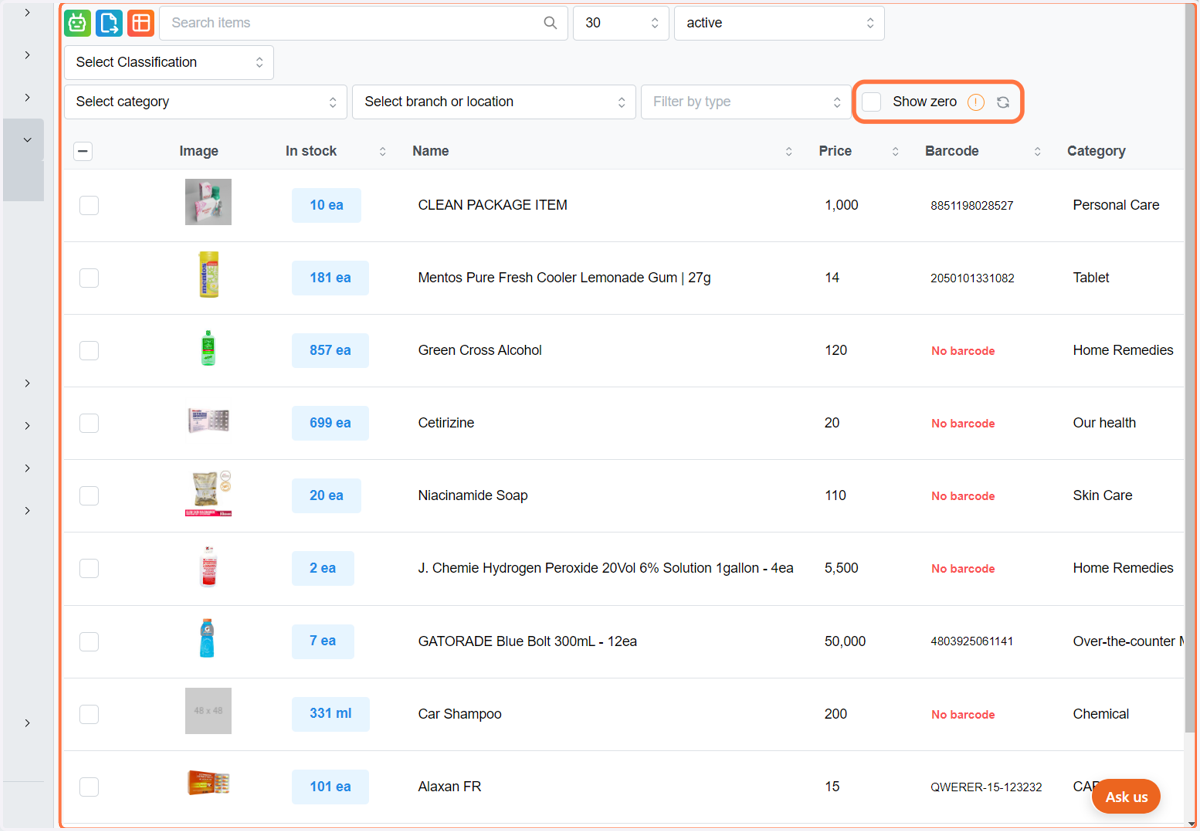Click the 101 ea stock badge

[330, 787]
